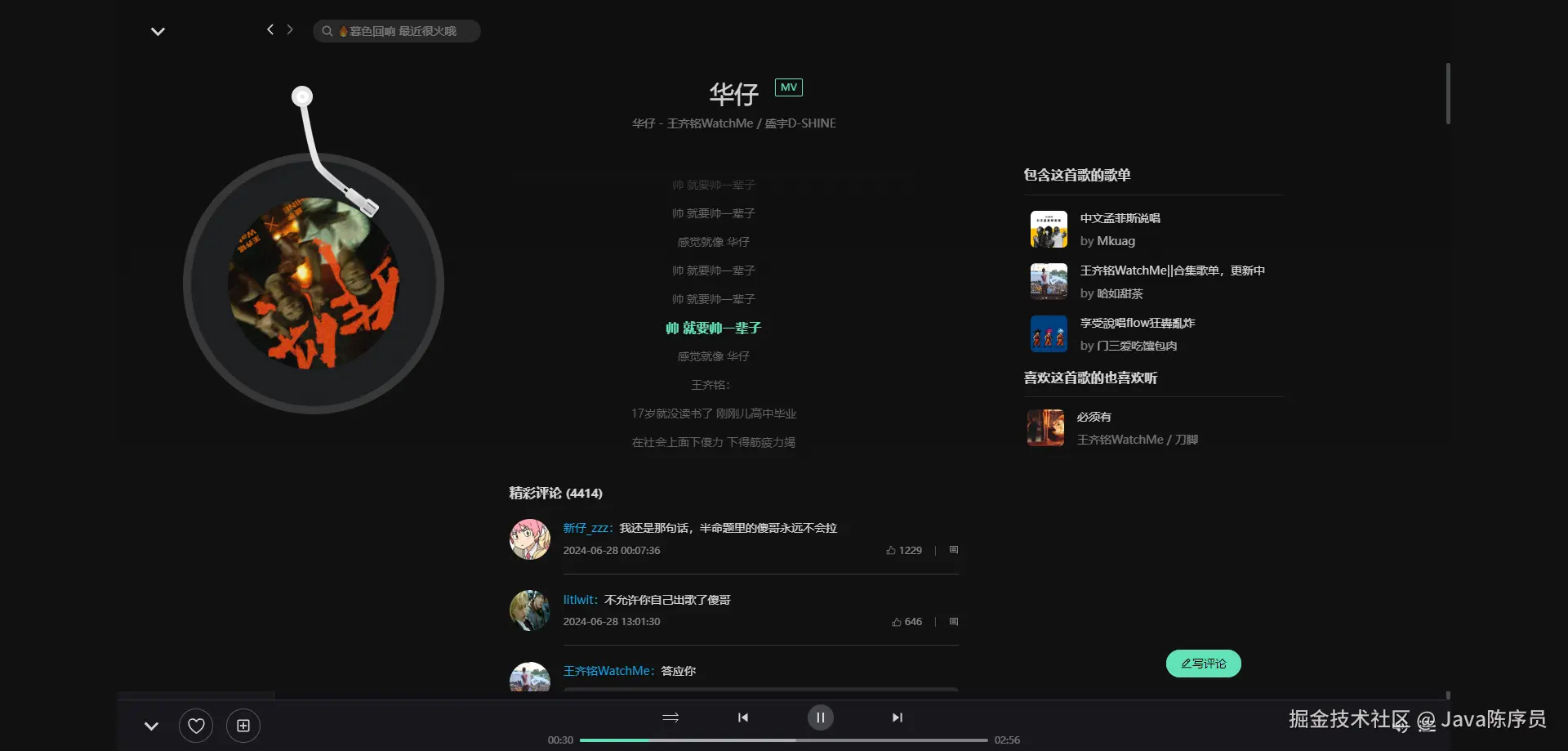Click lyric line 在社会上面下傻力 下得筋疲力竭
The image size is (1568, 751).
pos(713,442)
